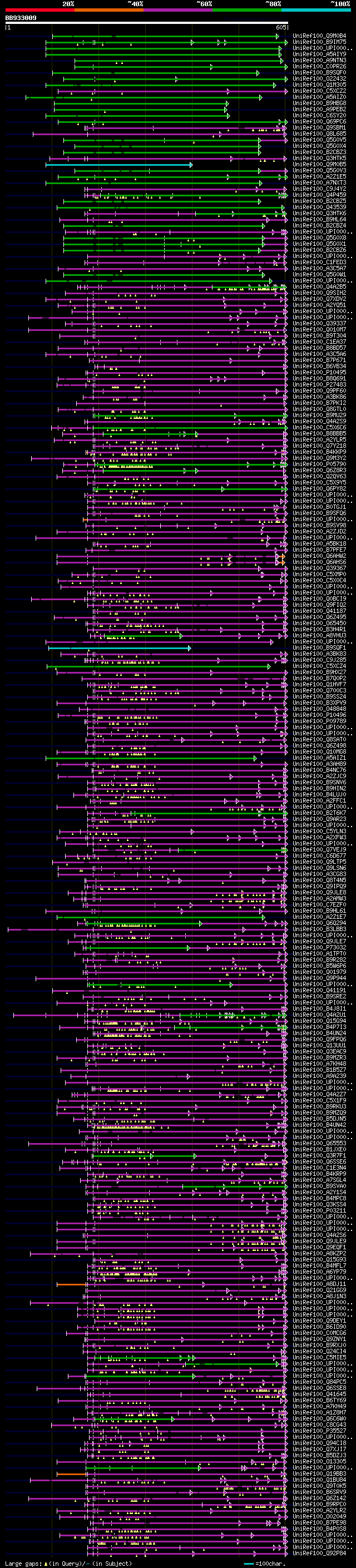
Task: Select the UniRef100_Q9M0B5 entry
Action: click(319, 164)
